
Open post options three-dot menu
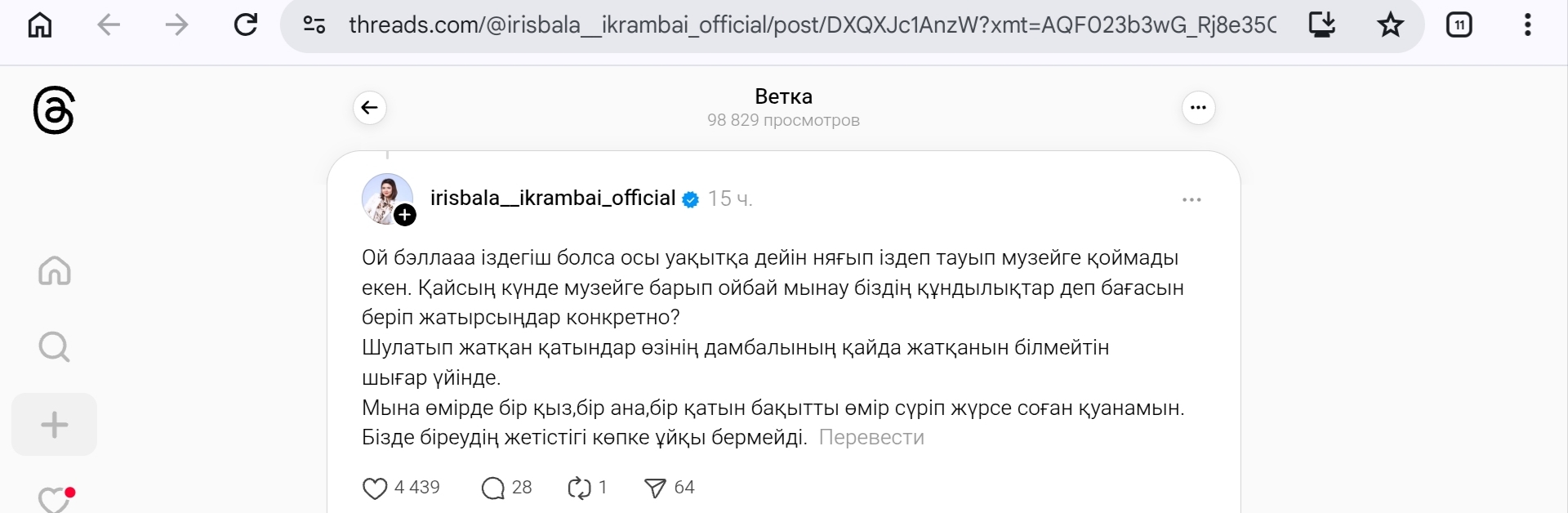[x=1192, y=200]
